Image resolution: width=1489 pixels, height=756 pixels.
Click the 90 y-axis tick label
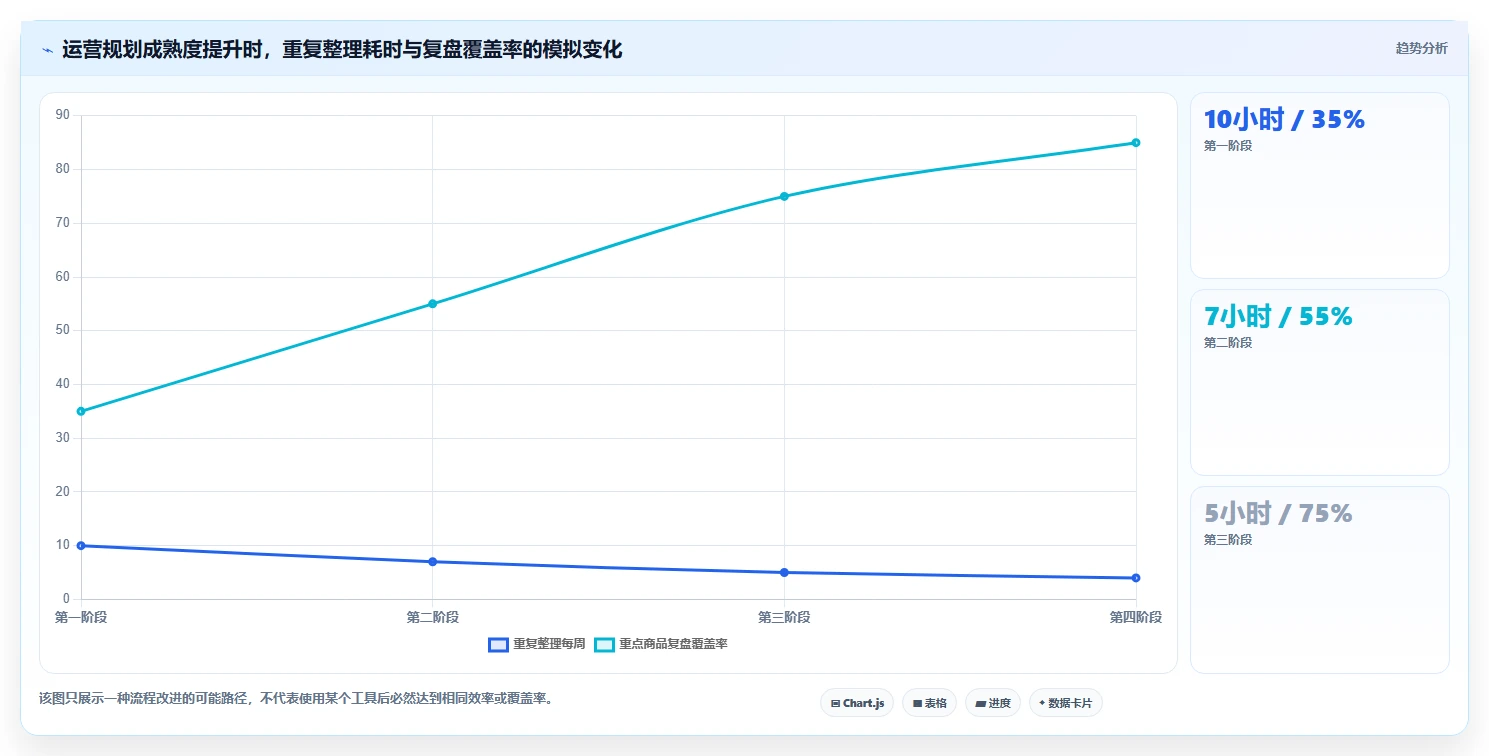(62, 115)
